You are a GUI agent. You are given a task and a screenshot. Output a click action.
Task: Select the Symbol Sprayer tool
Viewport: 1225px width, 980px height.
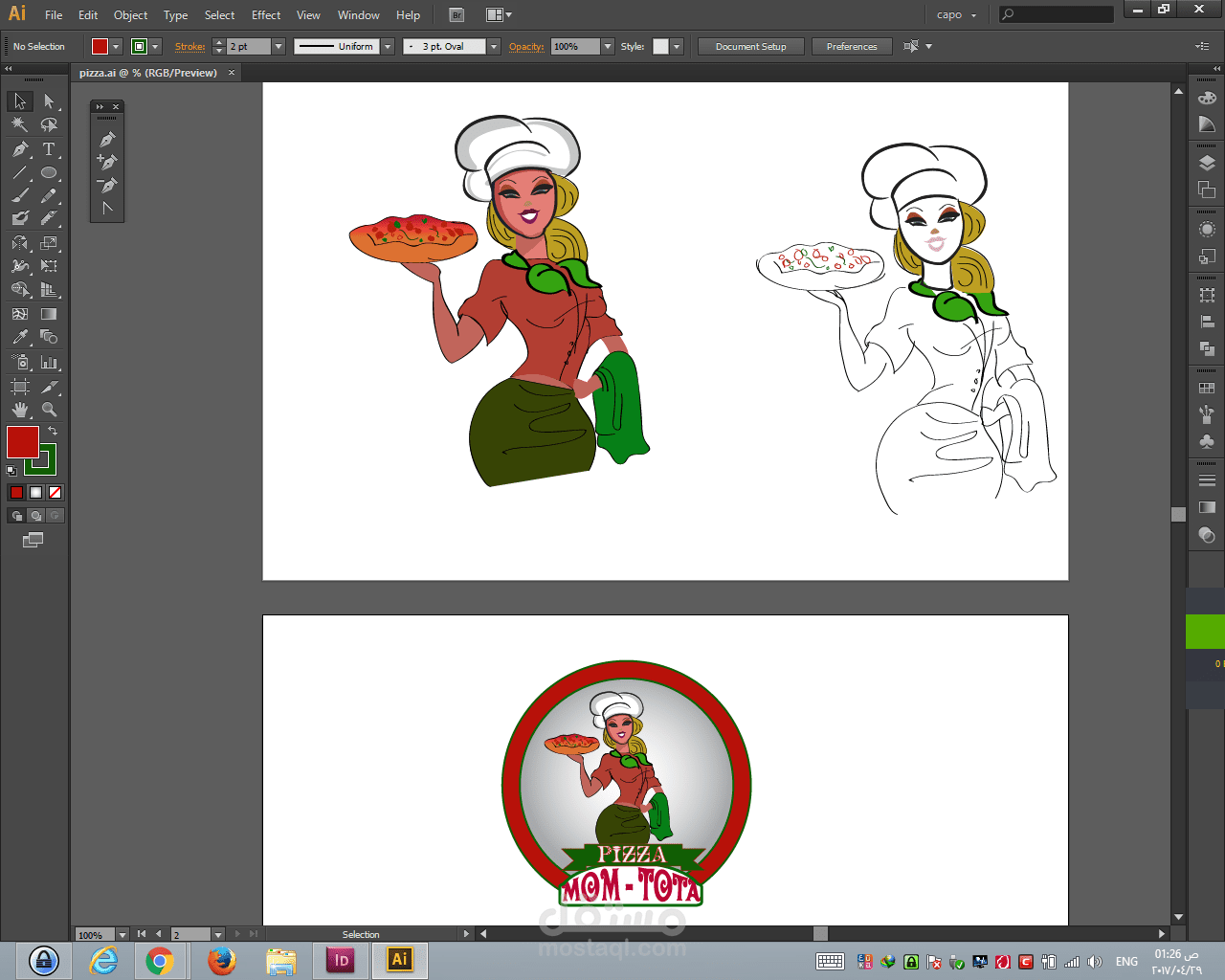20,363
